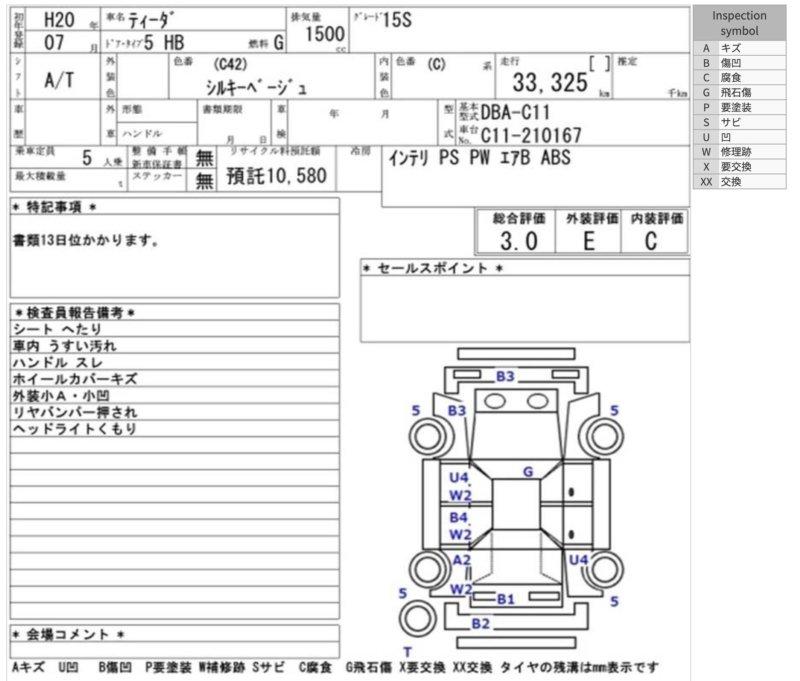Viewport: 800px width, 681px height.
Task: Click the spare tire icon labeled T
Action: click(407, 653)
